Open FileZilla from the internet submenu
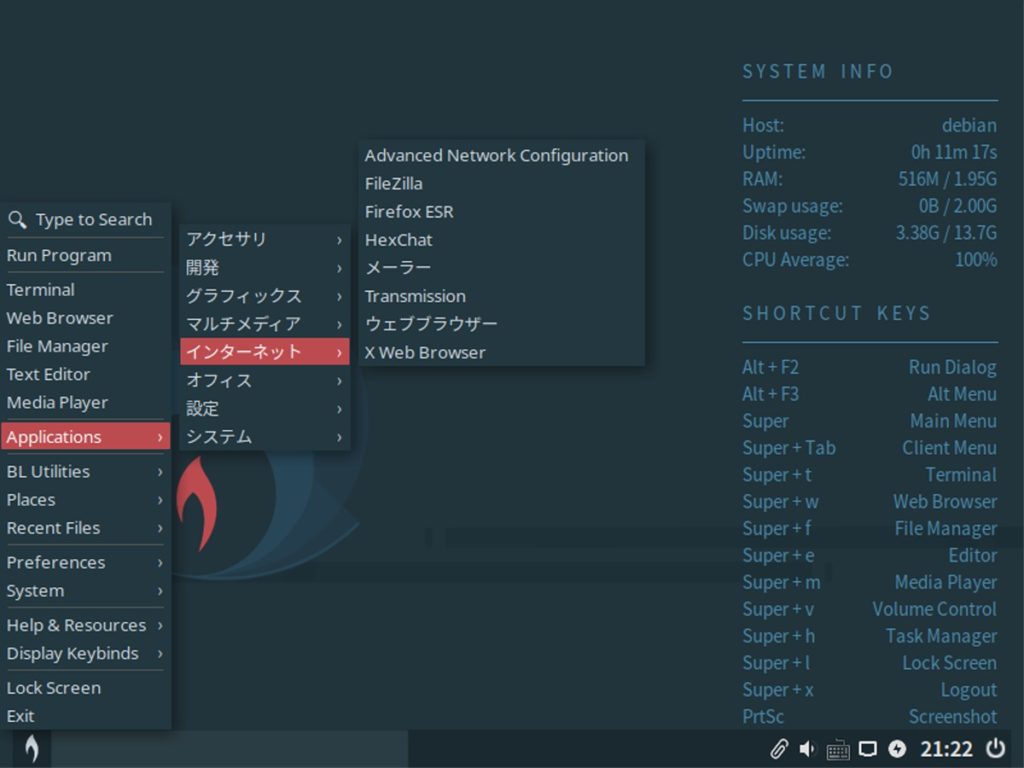Screen dimensions: 1024x768 (x=394, y=183)
